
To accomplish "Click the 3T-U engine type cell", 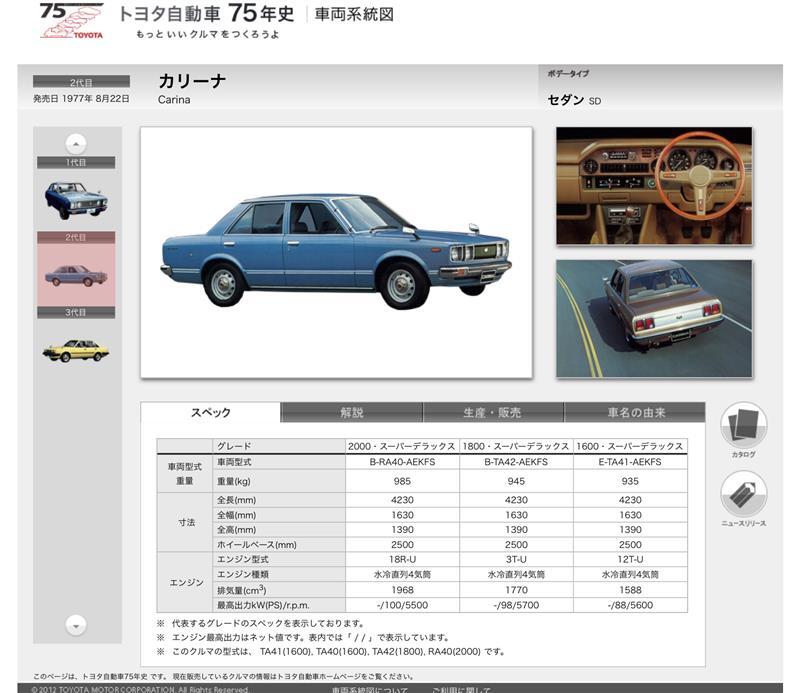I will coord(516,559).
